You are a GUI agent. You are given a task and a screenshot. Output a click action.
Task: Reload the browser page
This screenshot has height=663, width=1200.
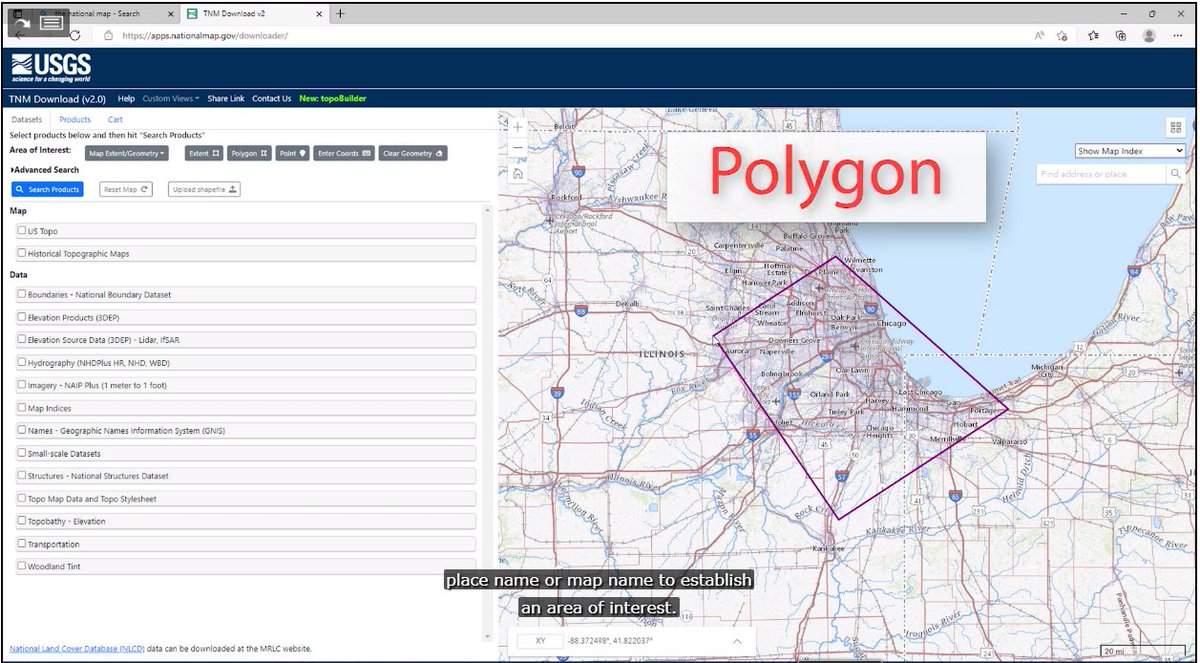[x=75, y=34]
